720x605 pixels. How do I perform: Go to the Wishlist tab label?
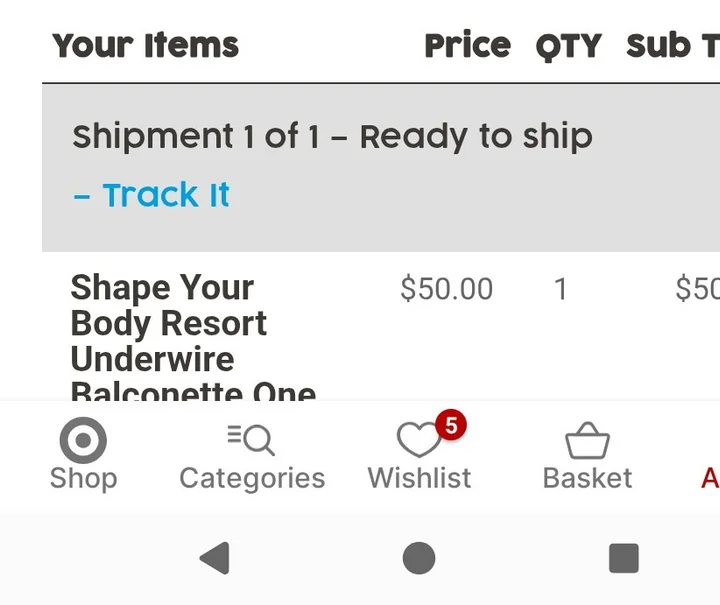click(x=419, y=478)
